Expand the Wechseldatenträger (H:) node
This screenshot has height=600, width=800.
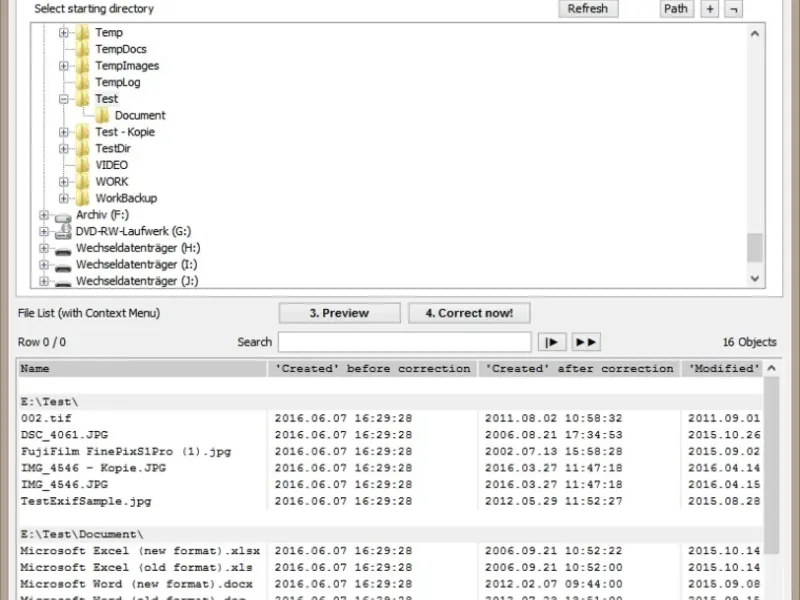coord(44,248)
